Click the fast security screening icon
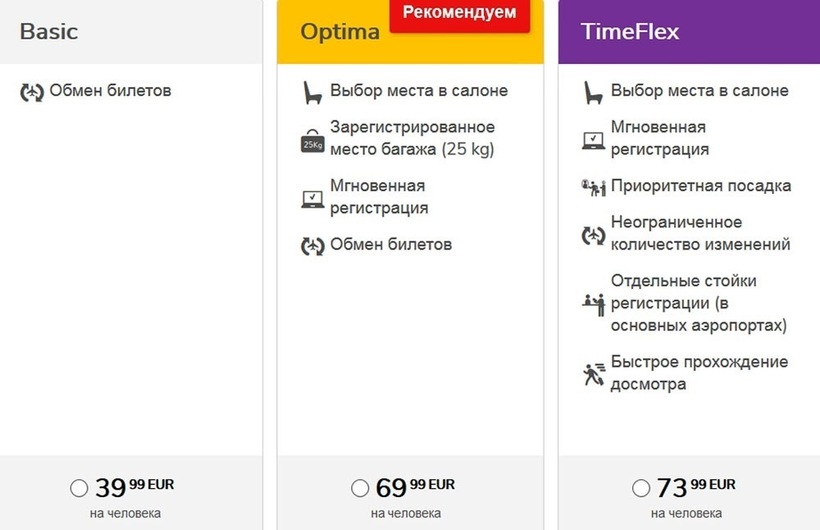 (x=594, y=375)
